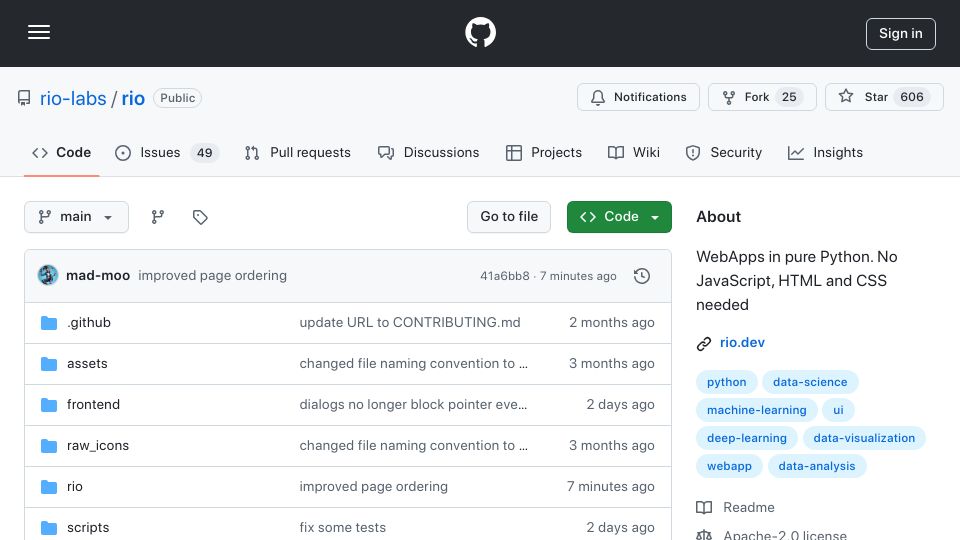This screenshot has height=540, width=960.
Task: Open the frontend folder
Action: (x=93, y=405)
